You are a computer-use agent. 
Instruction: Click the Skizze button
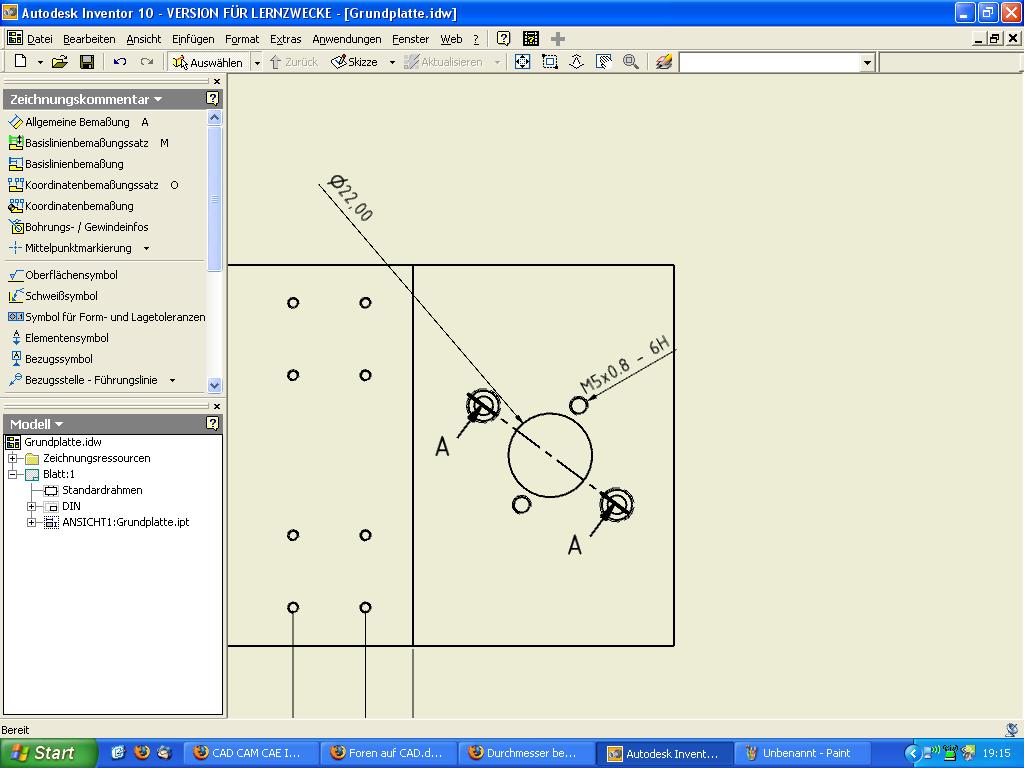click(355, 62)
